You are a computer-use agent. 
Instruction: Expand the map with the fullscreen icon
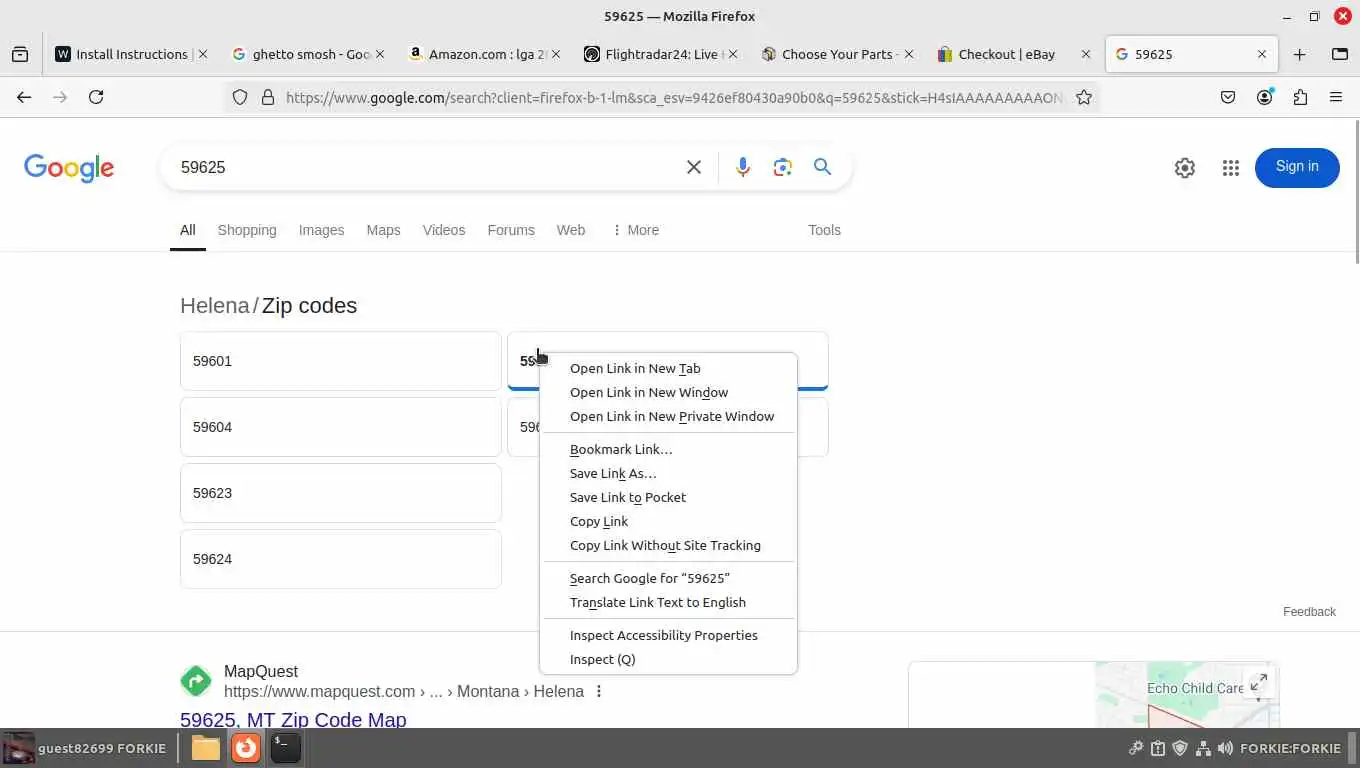pos(1259,682)
